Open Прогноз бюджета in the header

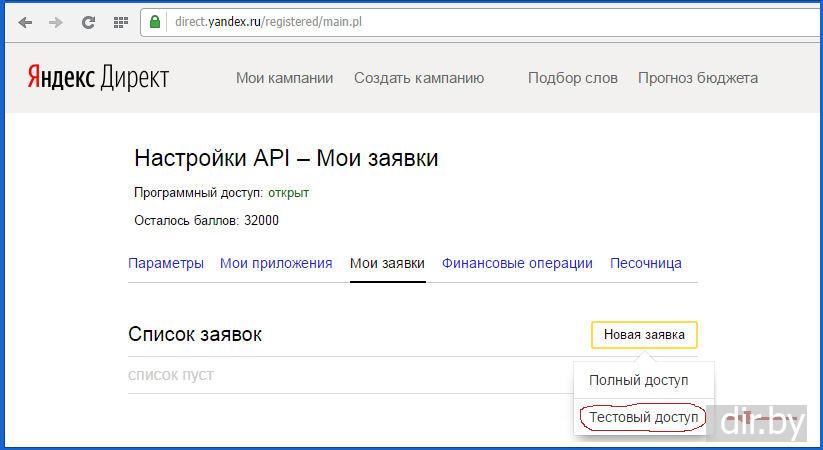[x=697, y=78]
